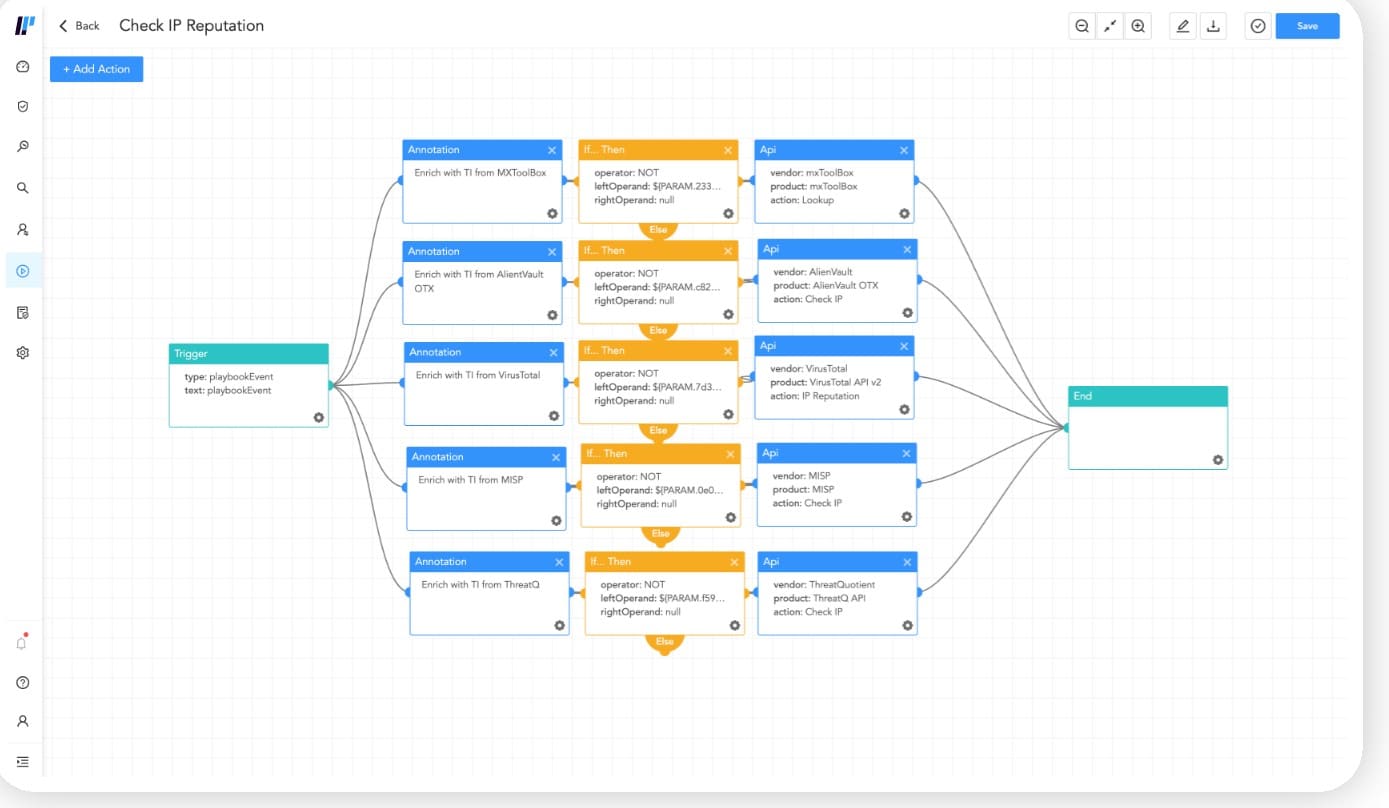
Task: Open the settings gear in left sidebar
Action: click(23, 353)
